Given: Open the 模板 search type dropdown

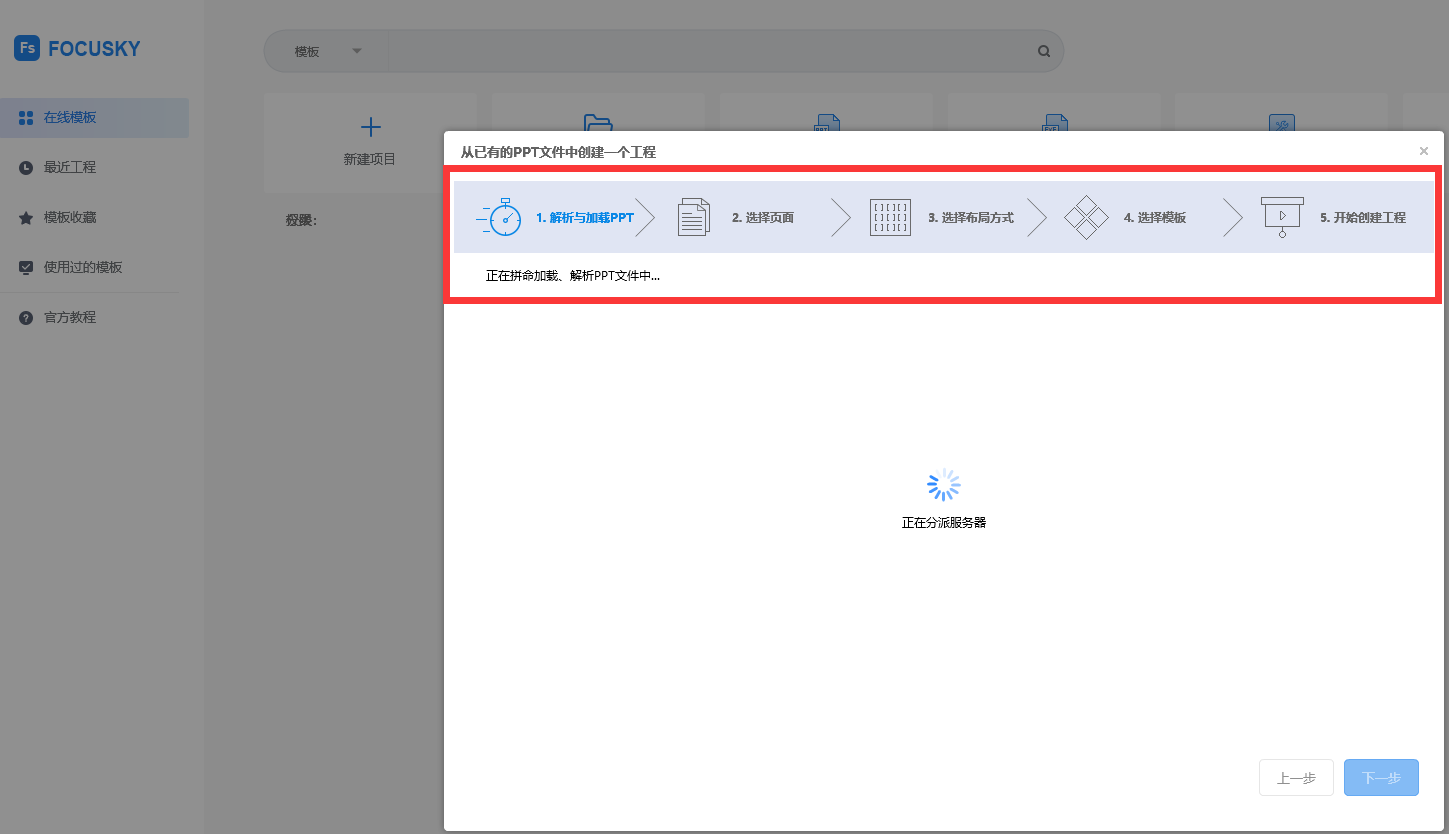Looking at the screenshot, I should pyautogui.click(x=327, y=51).
